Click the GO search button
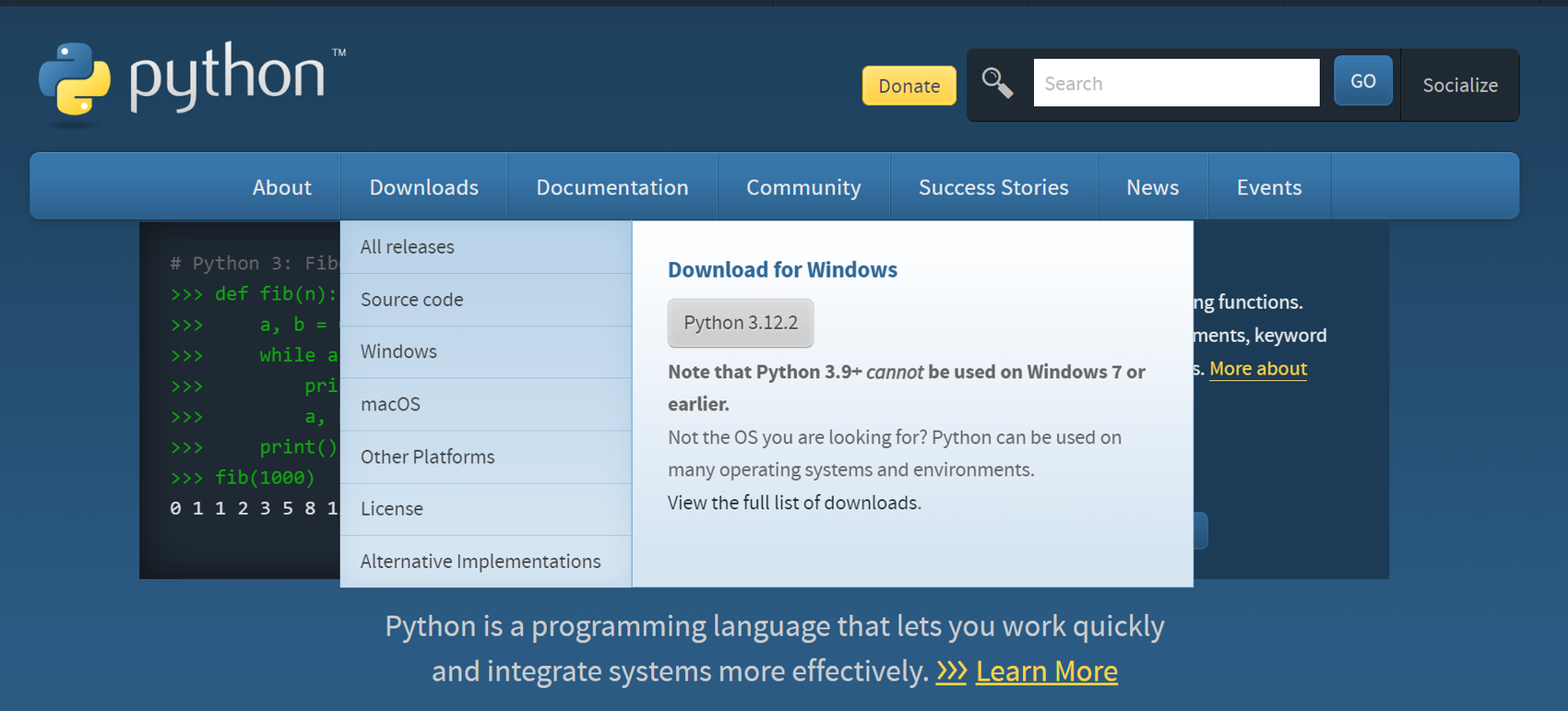This screenshot has height=711, width=1568. pyautogui.click(x=1363, y=81)
